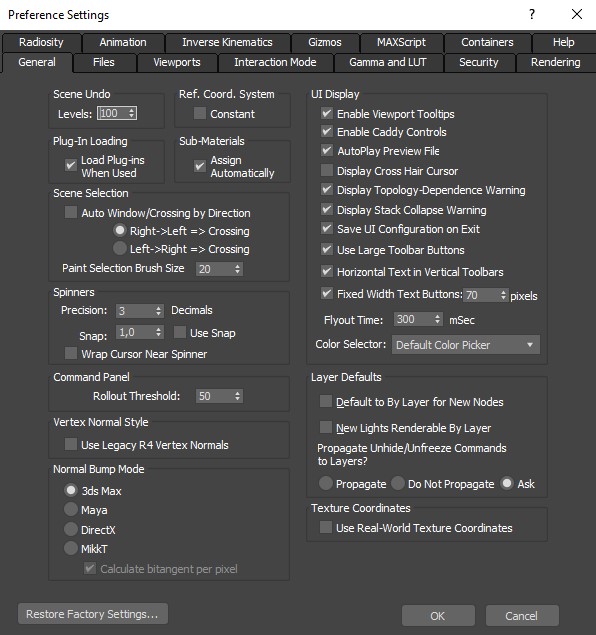Click Paint Selection Brush Size spinner arrows
596x635 pixels.
click(x=238, y=269)
